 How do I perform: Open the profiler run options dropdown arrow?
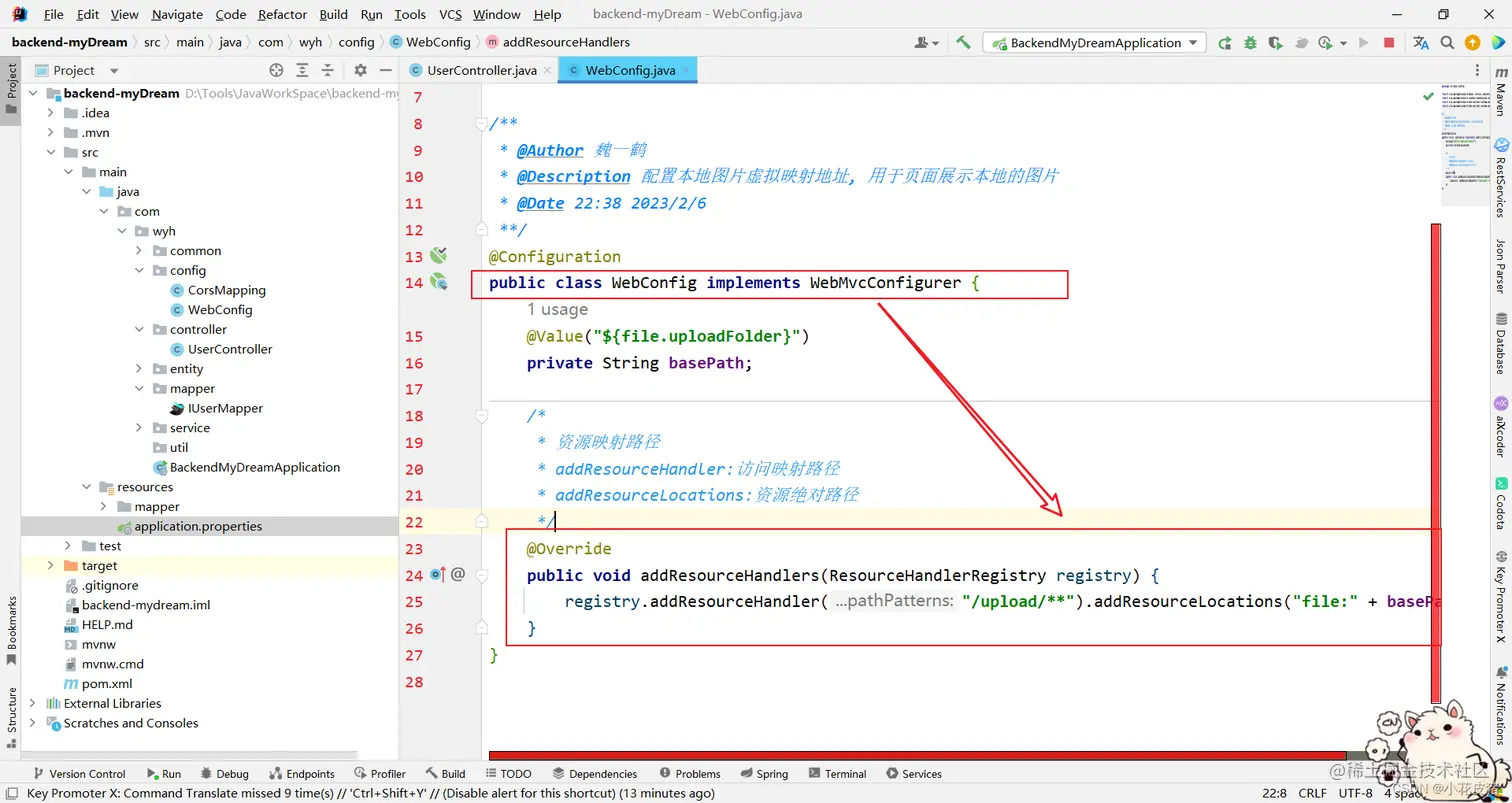point(1343,42)
